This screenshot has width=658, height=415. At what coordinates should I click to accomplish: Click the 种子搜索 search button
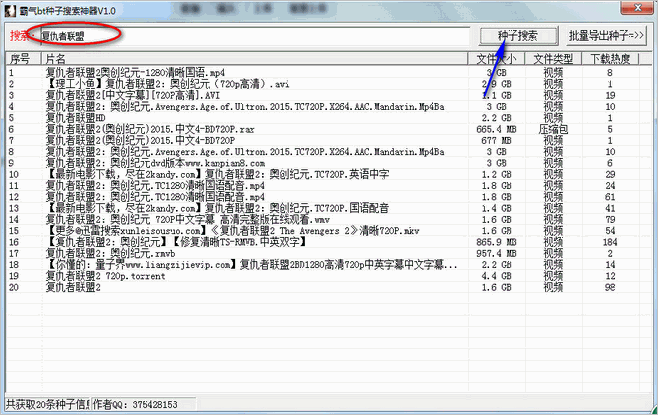tap(519, 36)
